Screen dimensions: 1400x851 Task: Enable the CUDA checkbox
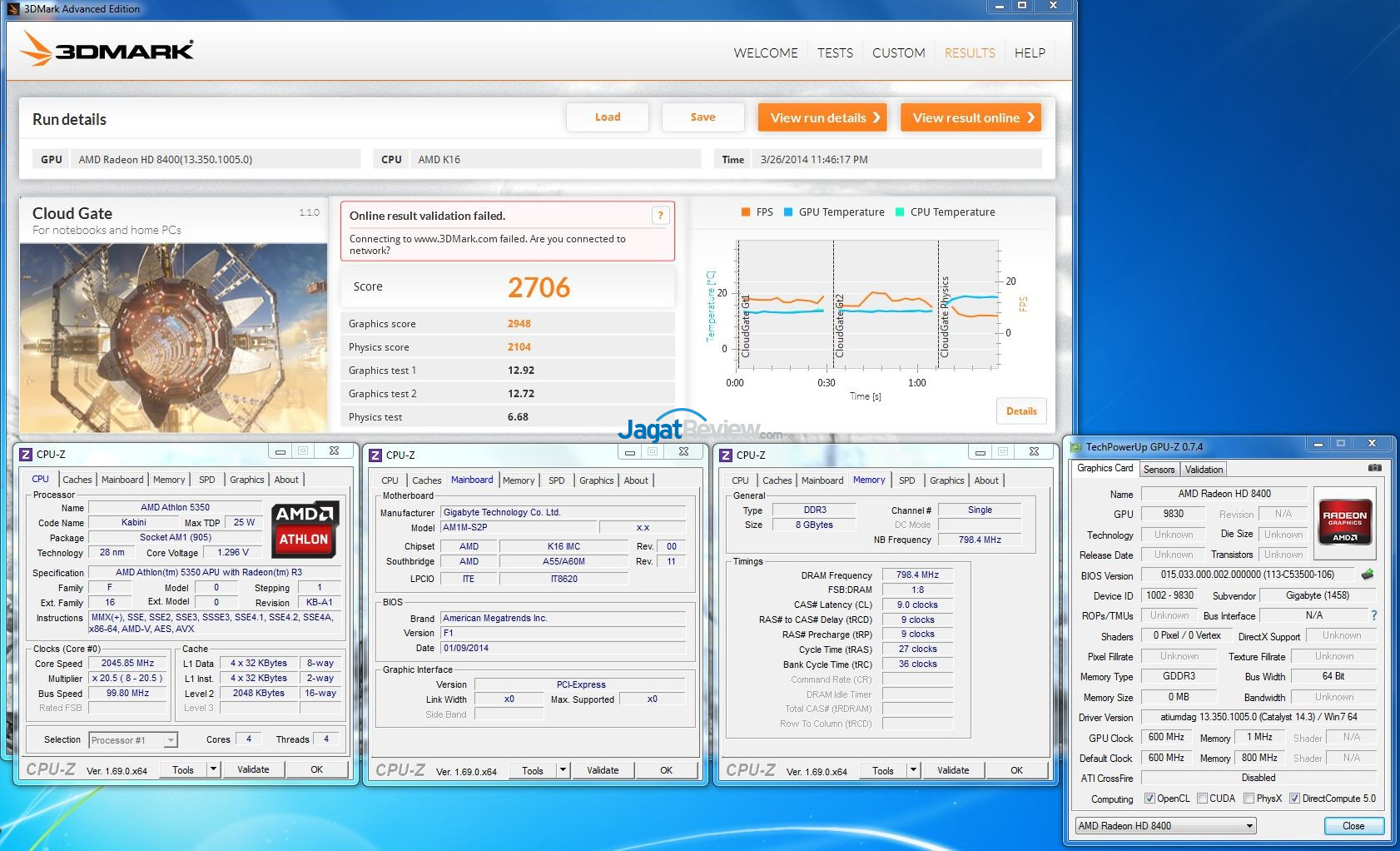[x=1202, y=799]
